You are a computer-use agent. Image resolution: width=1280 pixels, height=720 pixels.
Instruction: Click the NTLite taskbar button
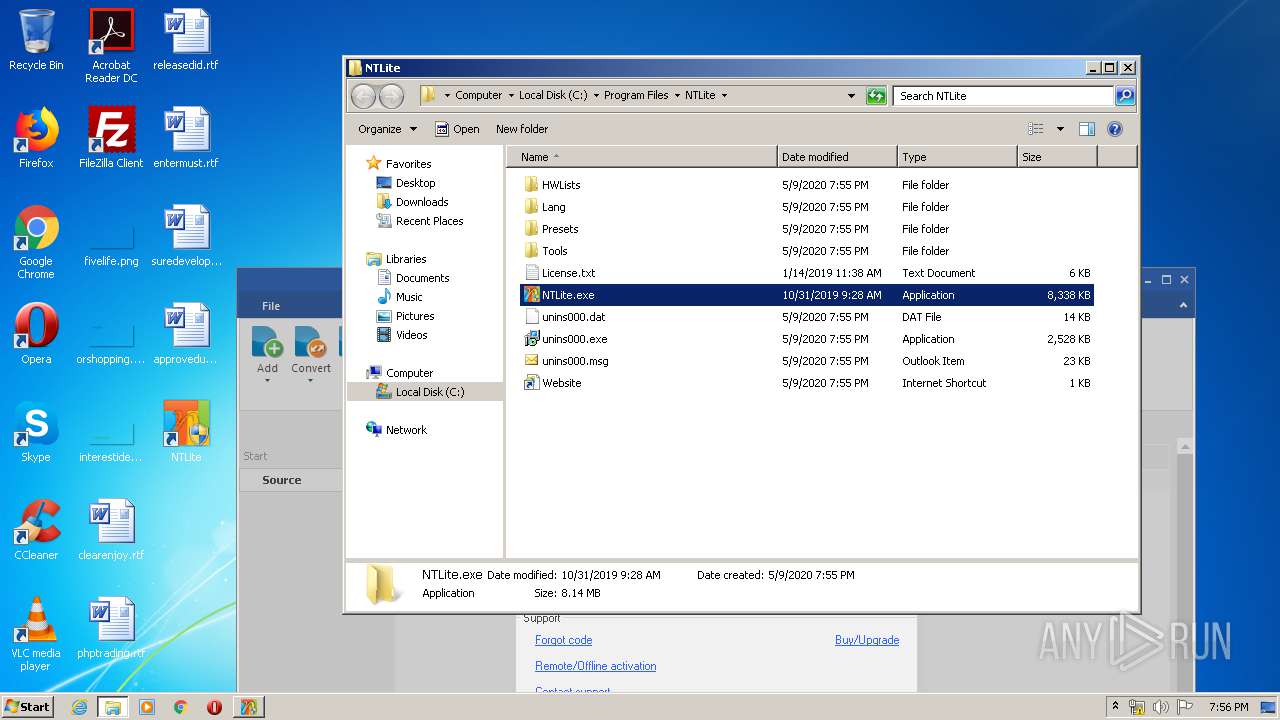[x=249, y=707]
